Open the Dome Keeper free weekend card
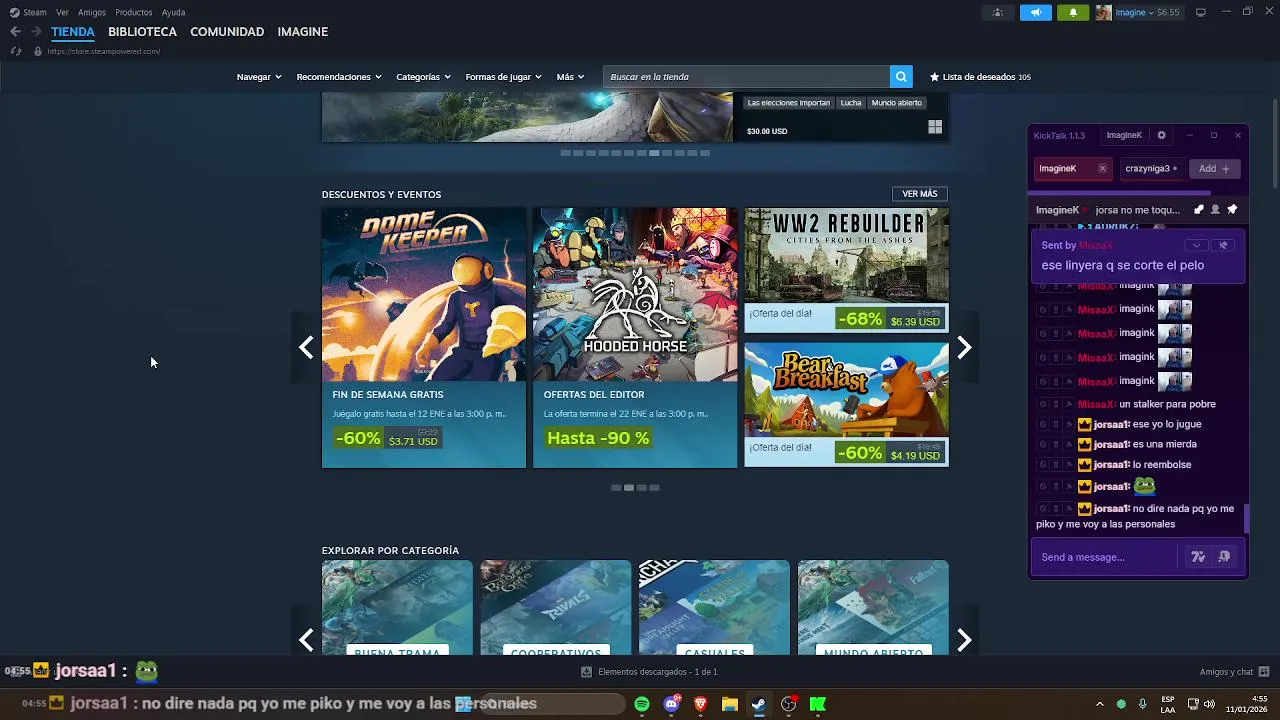This screenshot has width=1280, height=720. [x=424, y=338]
